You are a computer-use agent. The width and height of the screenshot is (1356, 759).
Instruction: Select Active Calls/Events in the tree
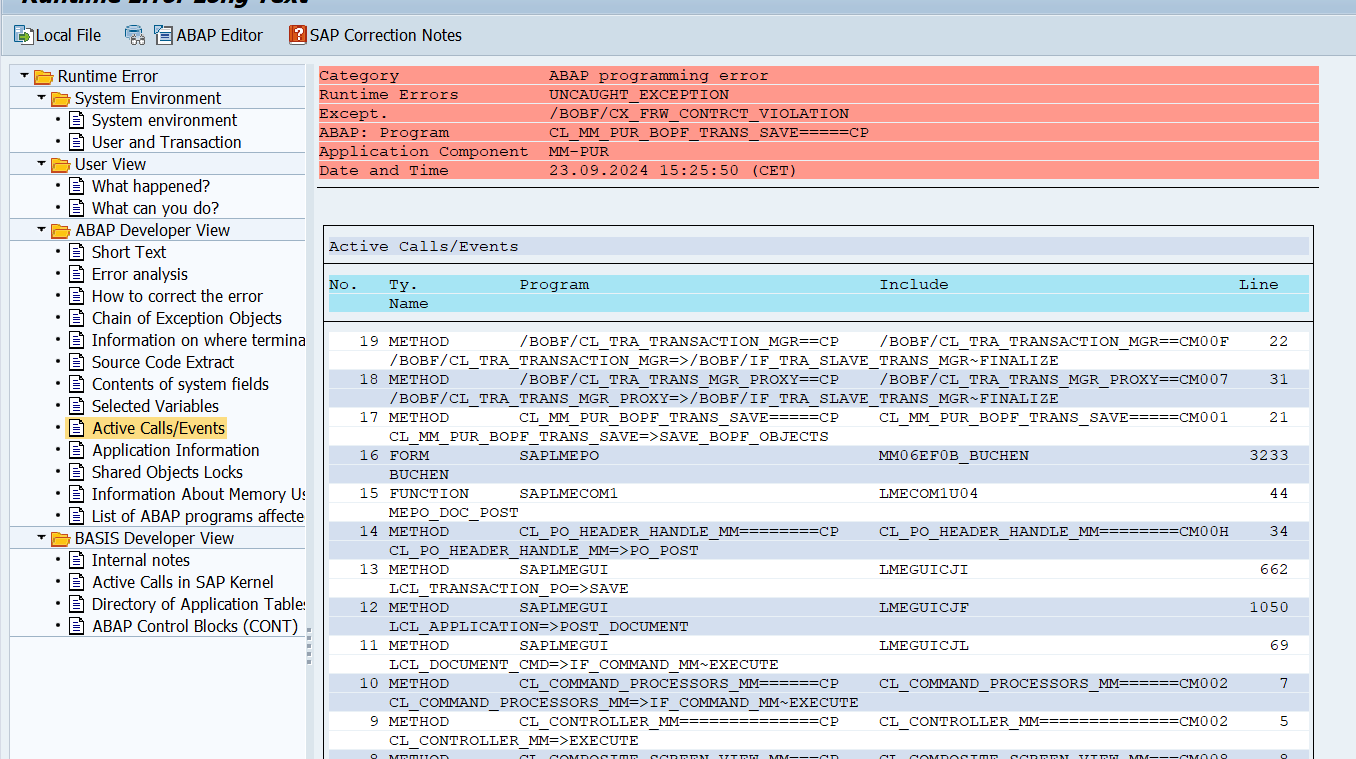tap(159, 429)
